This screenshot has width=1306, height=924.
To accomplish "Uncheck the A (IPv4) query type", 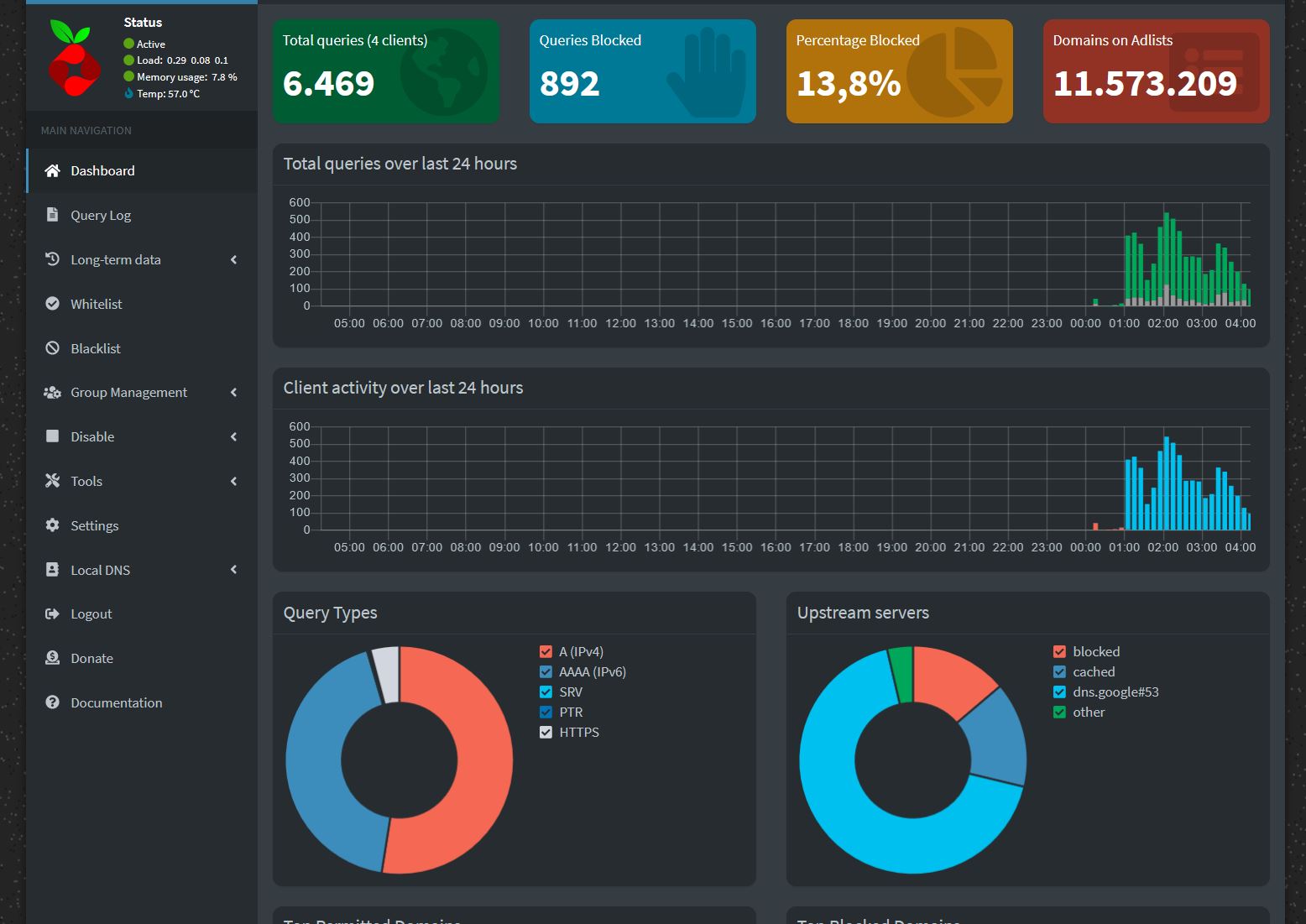I will [x=546, y=651].
